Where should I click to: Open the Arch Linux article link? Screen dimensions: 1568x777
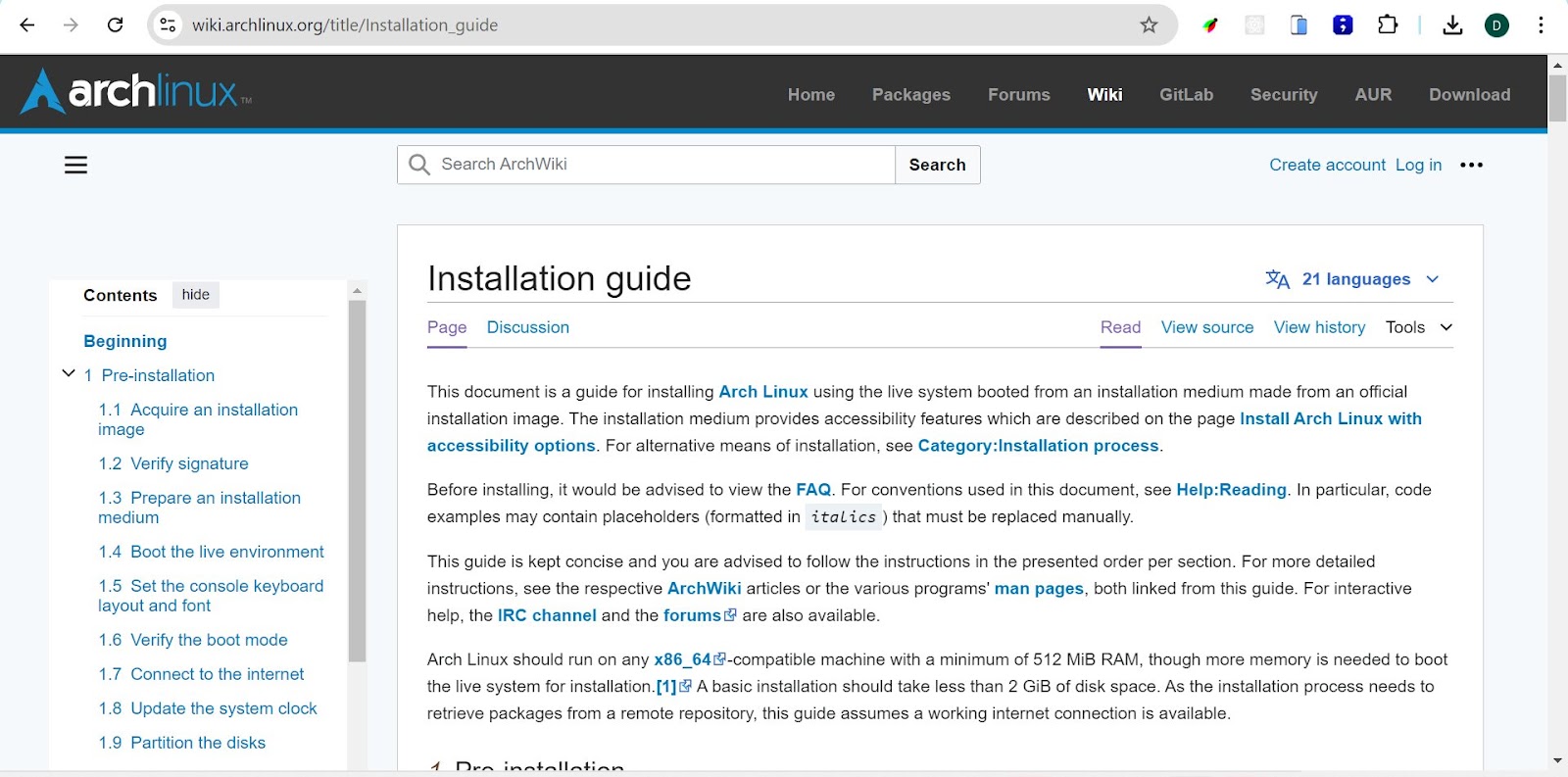tap(763, 392)
